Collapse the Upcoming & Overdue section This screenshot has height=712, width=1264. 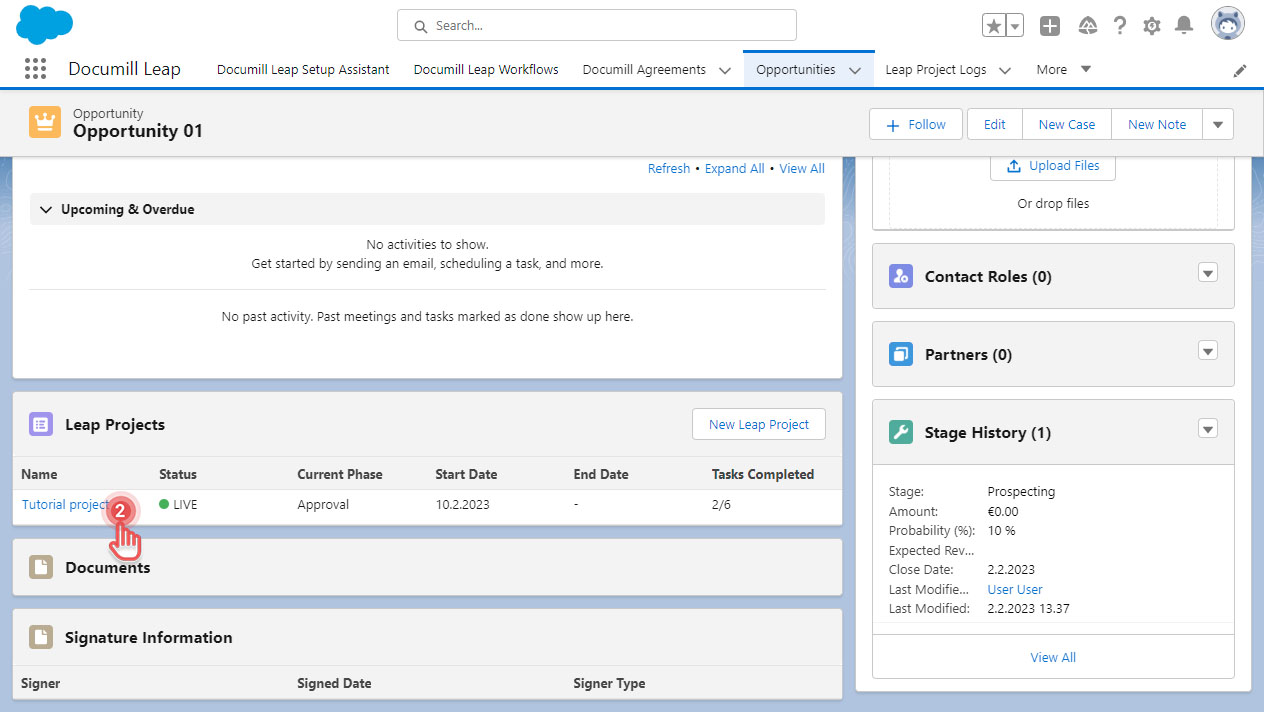pos(46,209)
